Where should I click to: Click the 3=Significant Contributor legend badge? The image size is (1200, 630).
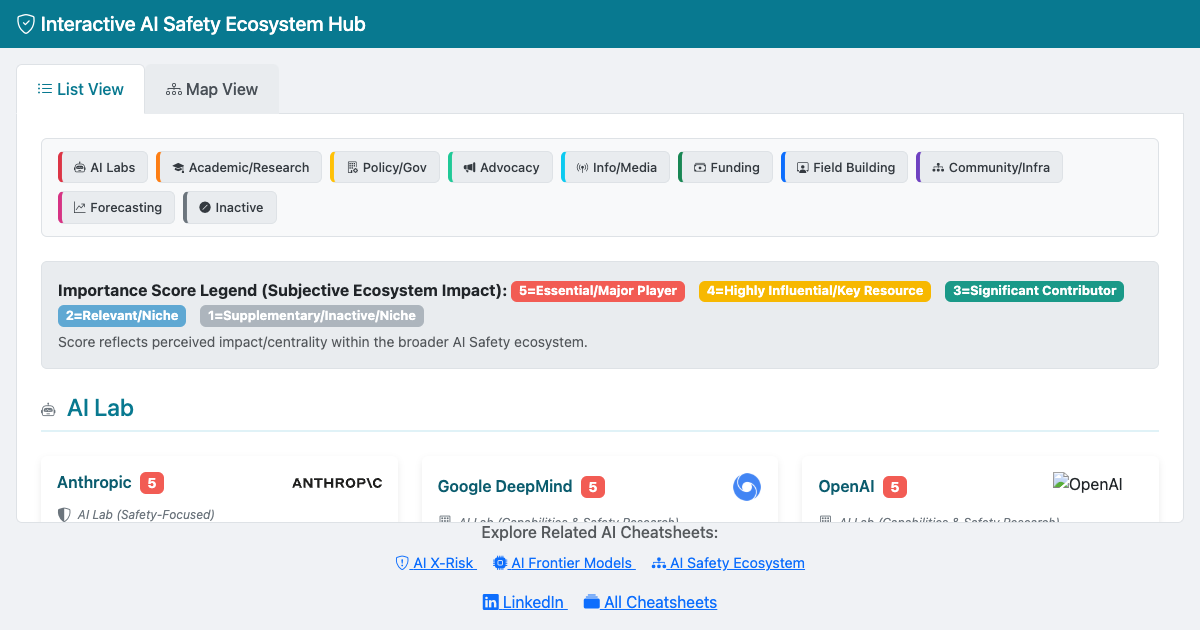1034,291
